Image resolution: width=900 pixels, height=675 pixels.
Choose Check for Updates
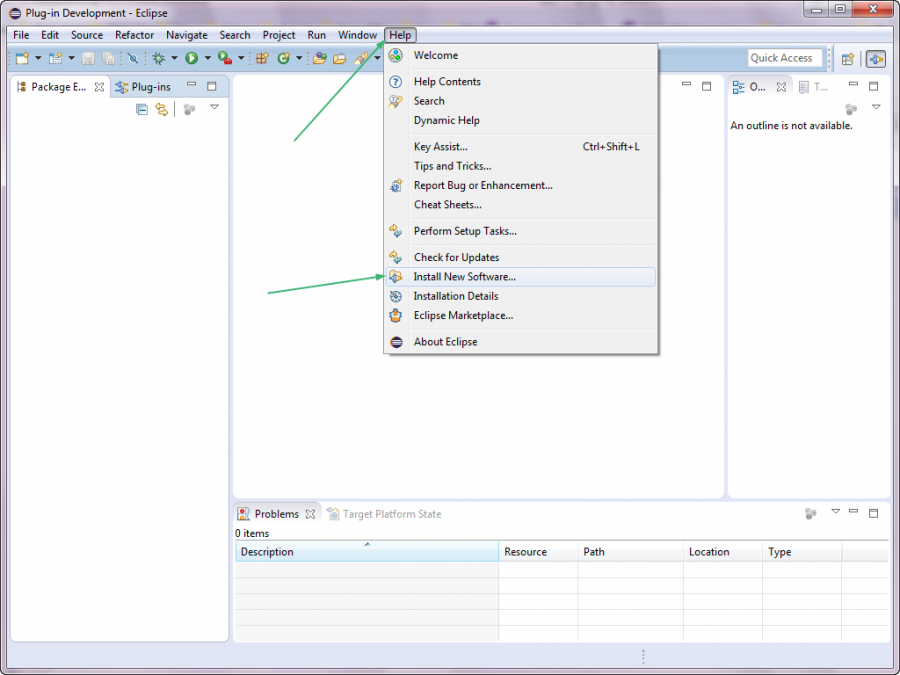tap(521, 258)
